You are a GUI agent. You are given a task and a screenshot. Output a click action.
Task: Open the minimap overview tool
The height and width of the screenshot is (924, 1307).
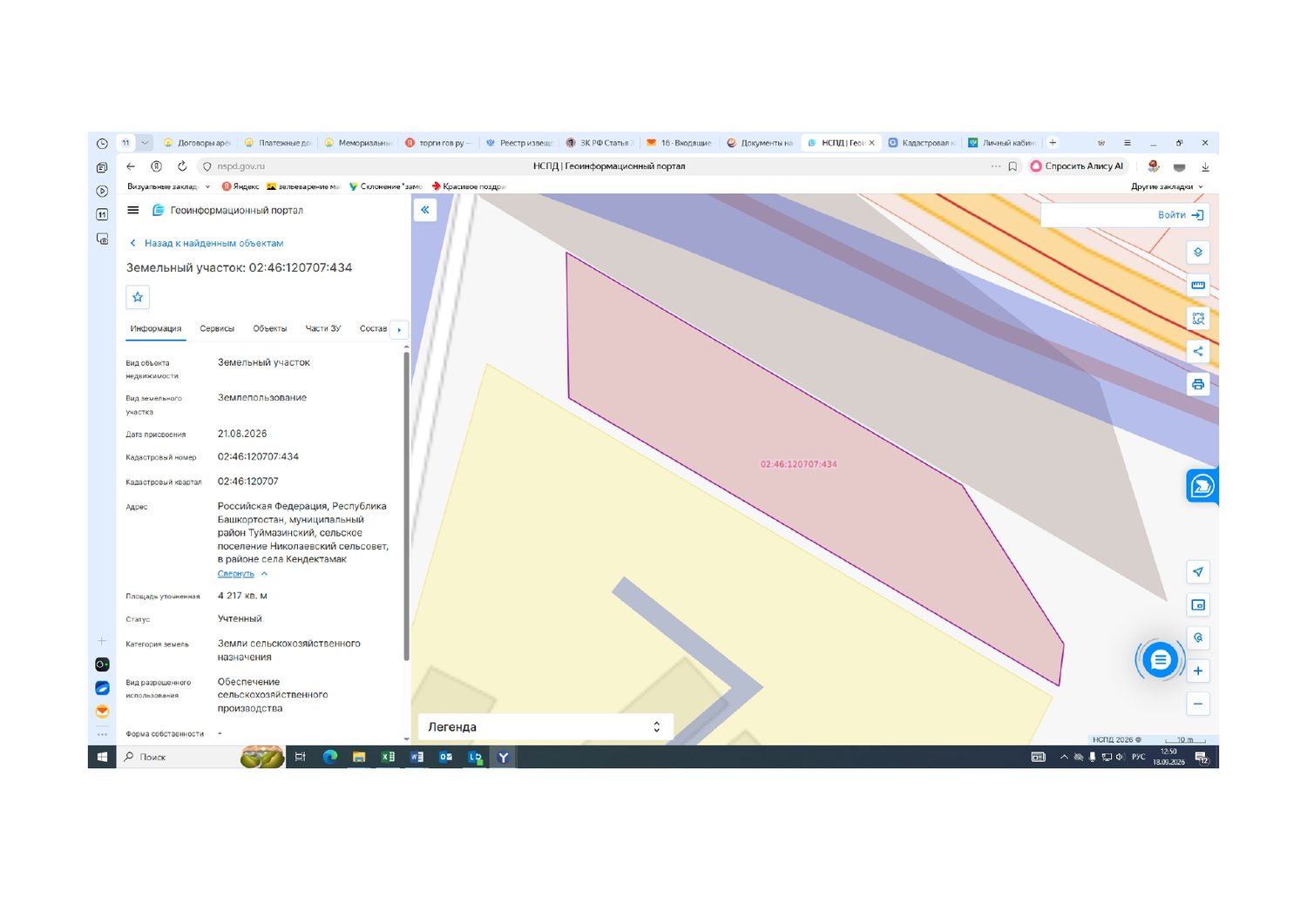click(1198, 604)
